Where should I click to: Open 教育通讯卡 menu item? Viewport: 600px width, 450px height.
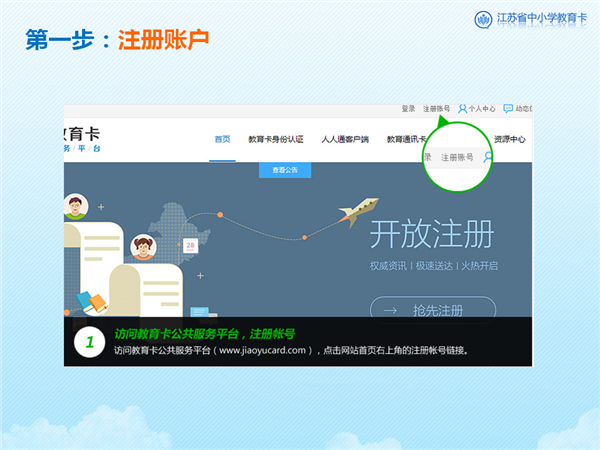click(x=406, y=139)
